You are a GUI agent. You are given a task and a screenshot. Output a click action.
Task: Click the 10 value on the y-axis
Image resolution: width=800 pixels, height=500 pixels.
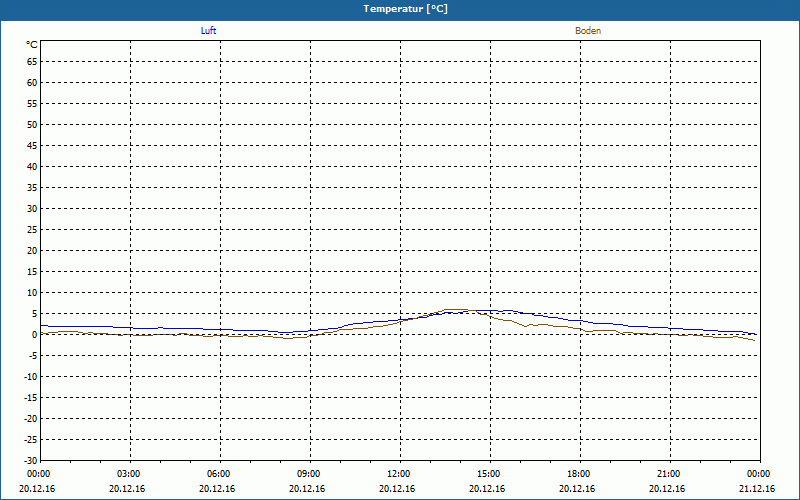[32, 293]
